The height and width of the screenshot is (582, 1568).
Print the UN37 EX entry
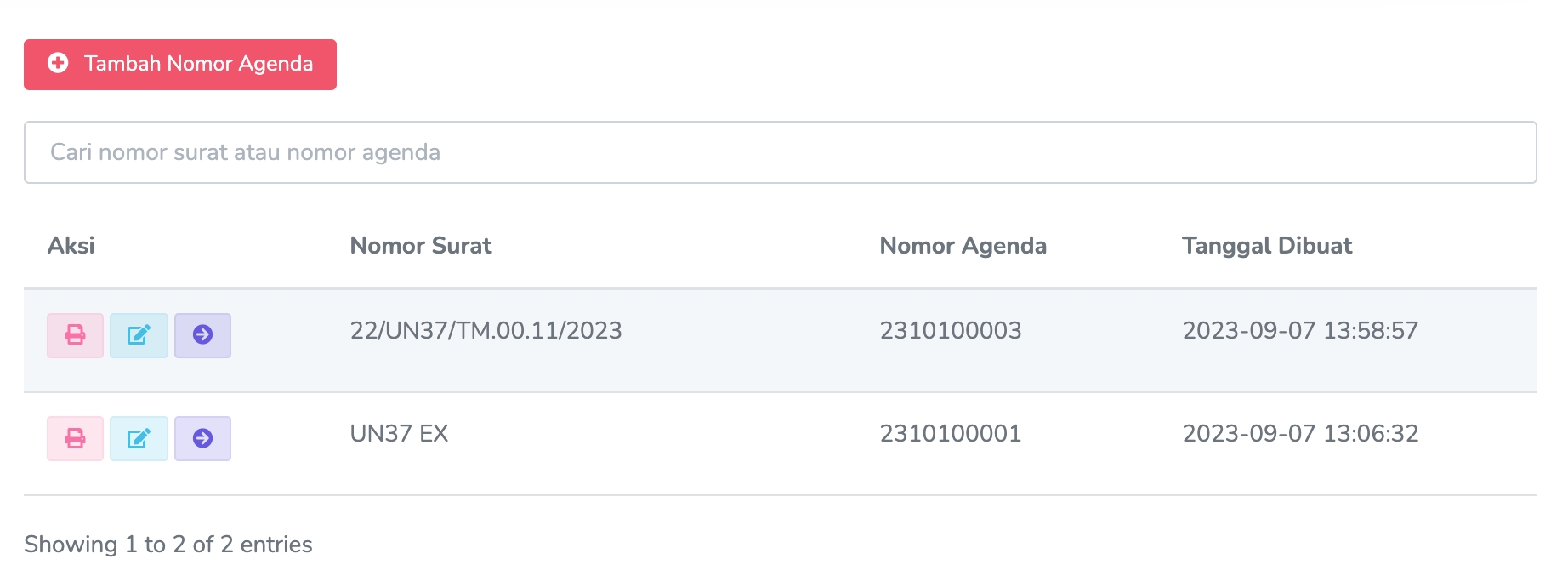pos(75,438)
